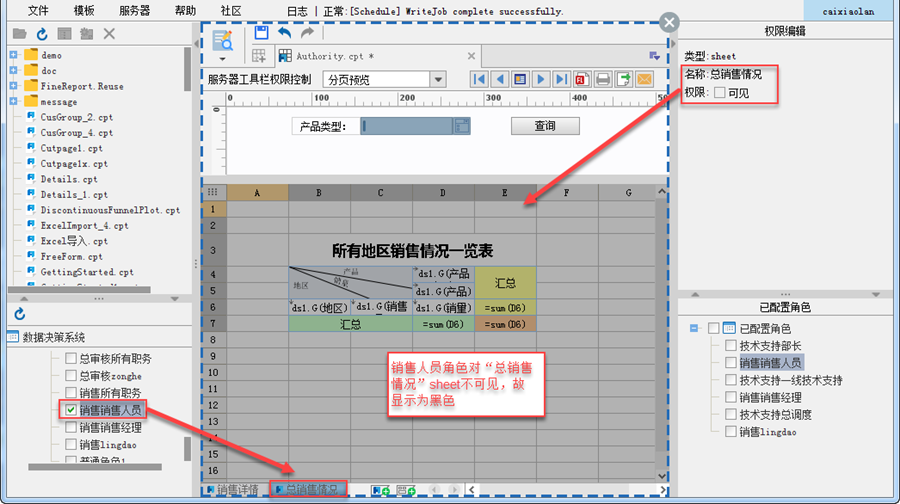
Task: Close the Authority.cpt tab
Action: coord(471,56)
